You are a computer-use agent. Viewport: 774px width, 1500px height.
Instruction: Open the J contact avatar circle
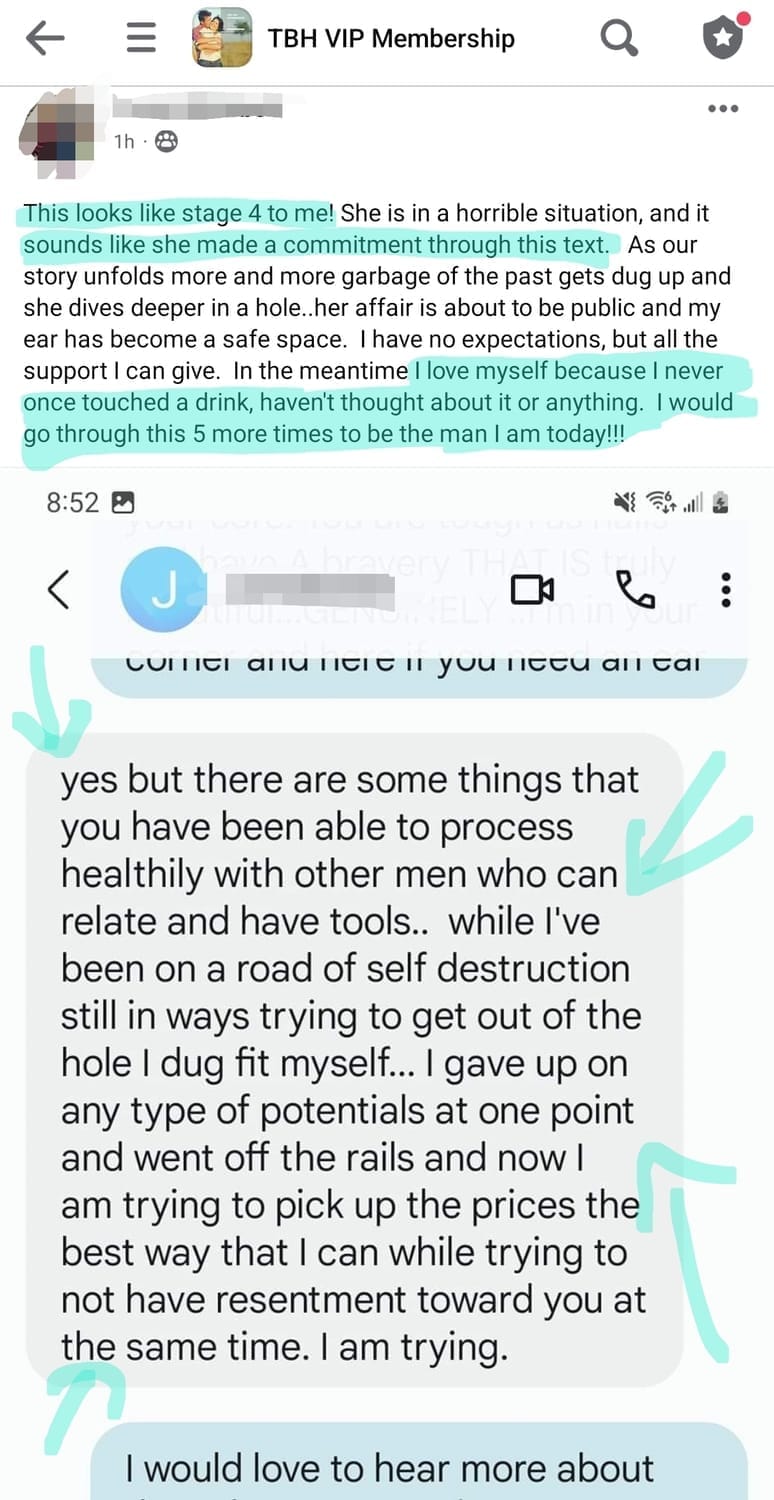pos(164,590)
